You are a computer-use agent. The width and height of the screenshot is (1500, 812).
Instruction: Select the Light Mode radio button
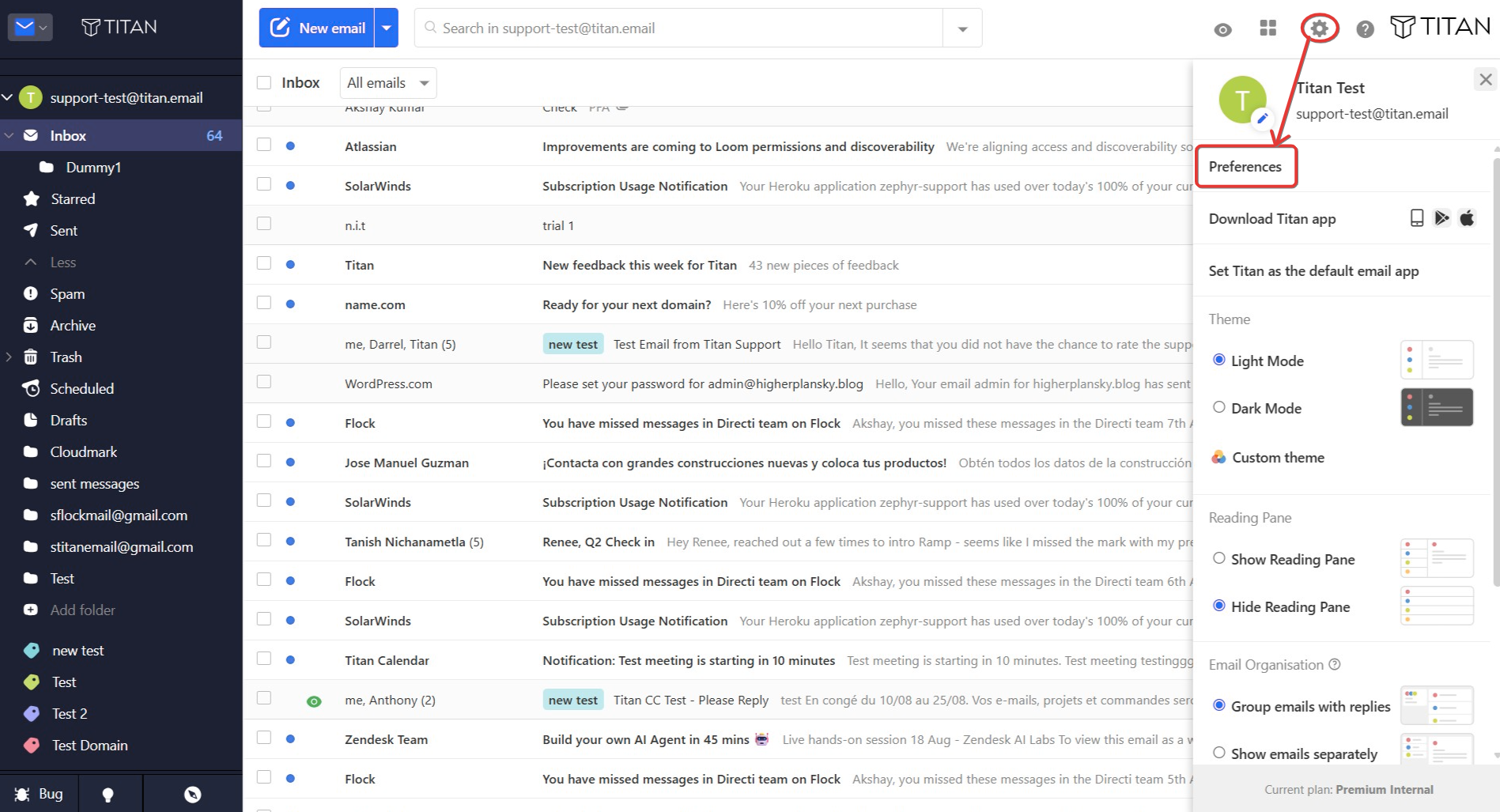click(x=1219, y=360)
